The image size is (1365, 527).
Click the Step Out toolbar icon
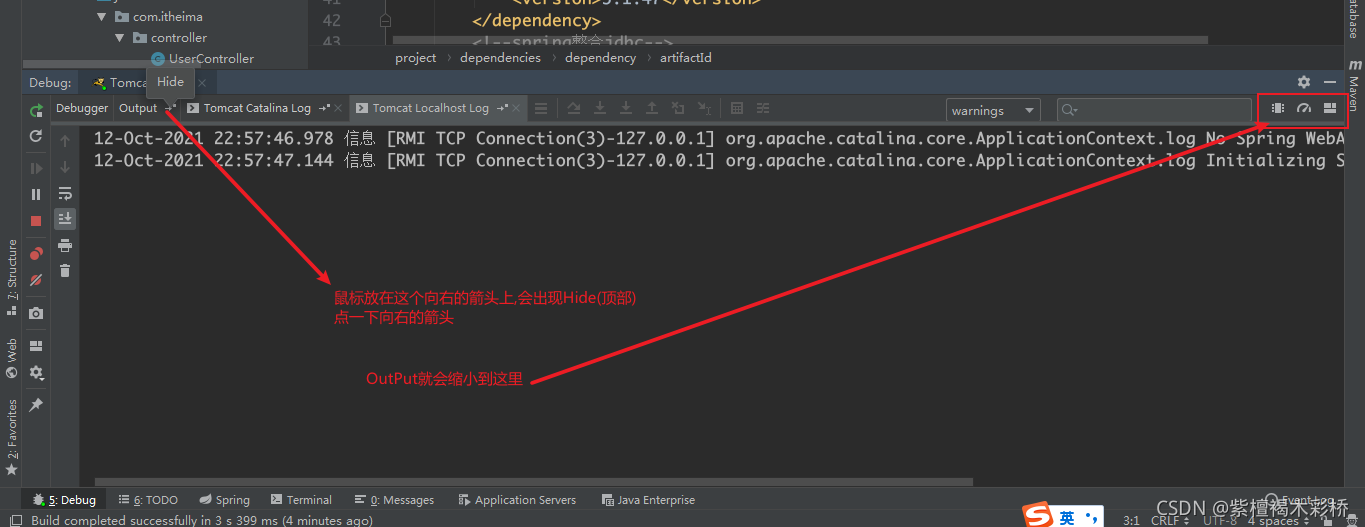(x=652, y=108)
